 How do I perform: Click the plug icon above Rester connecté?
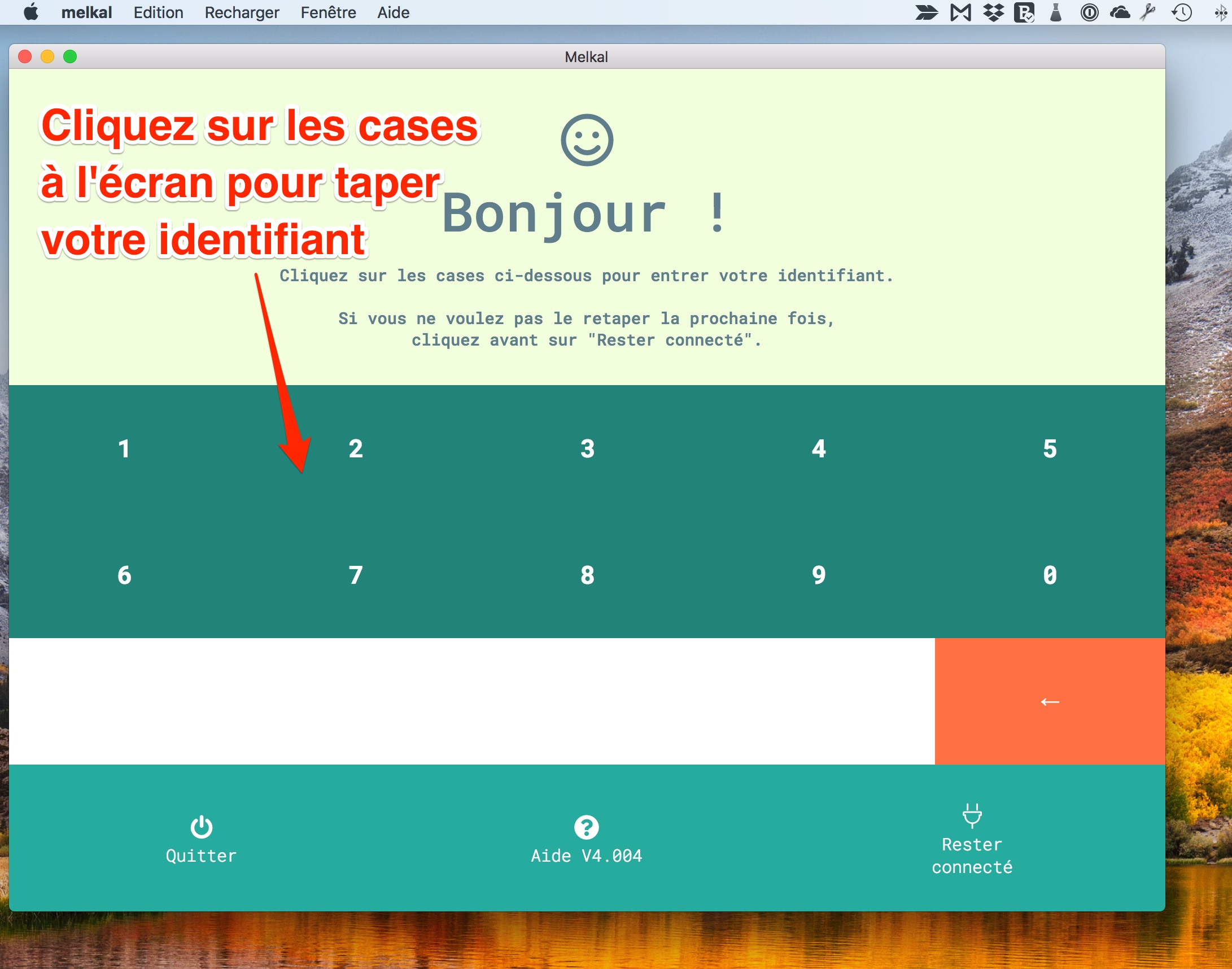coord(972,815)
